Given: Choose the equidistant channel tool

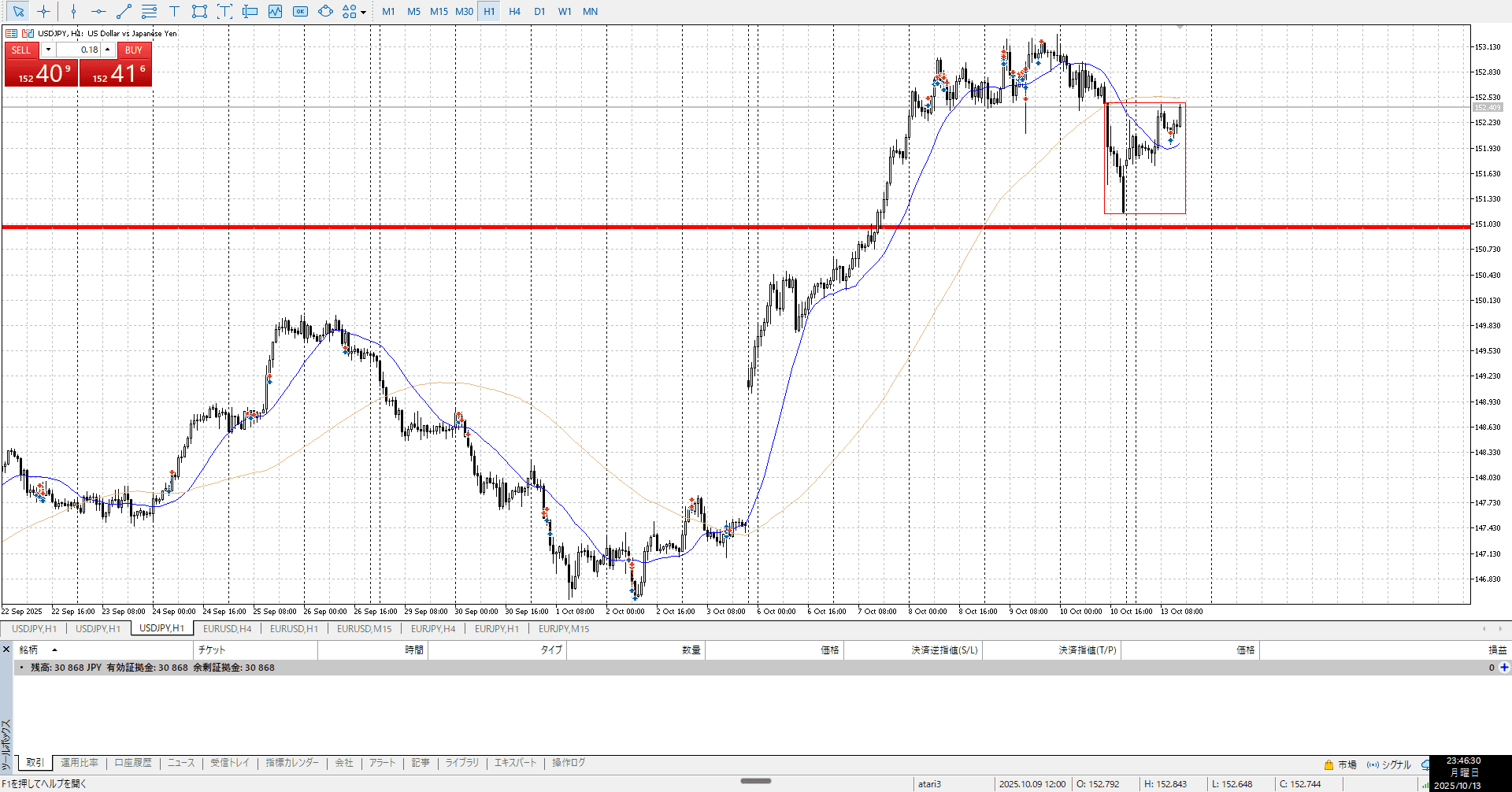Looking at the screenshot, I should pyautogui.click(x=149, y=11).
